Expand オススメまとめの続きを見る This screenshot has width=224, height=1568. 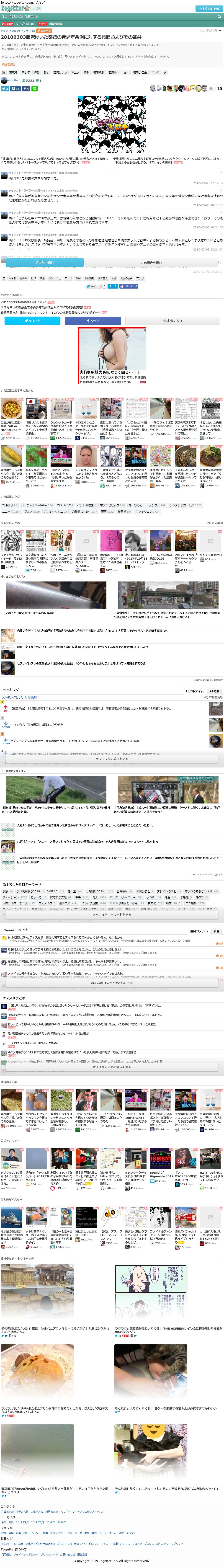[x=112, y=1067]
